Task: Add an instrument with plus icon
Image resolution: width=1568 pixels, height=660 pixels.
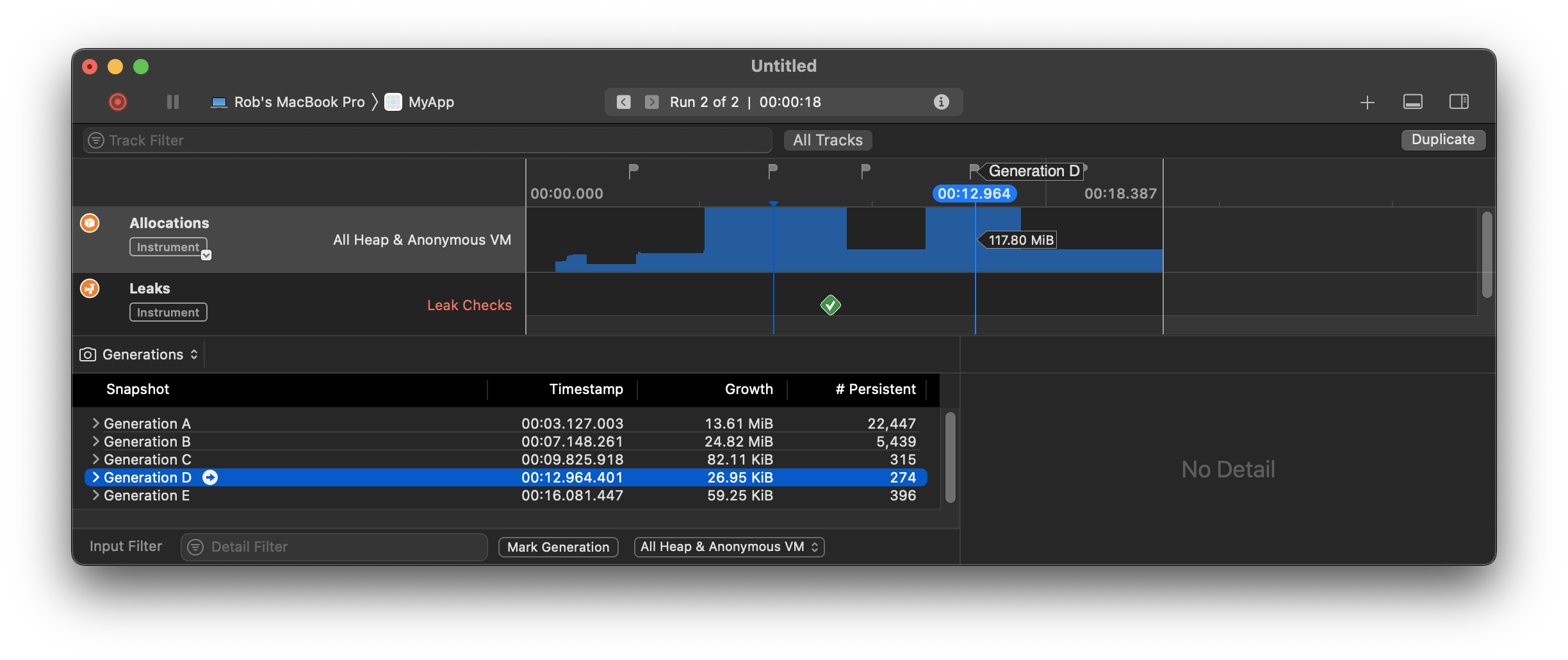Action: (x=1367, y=103)
